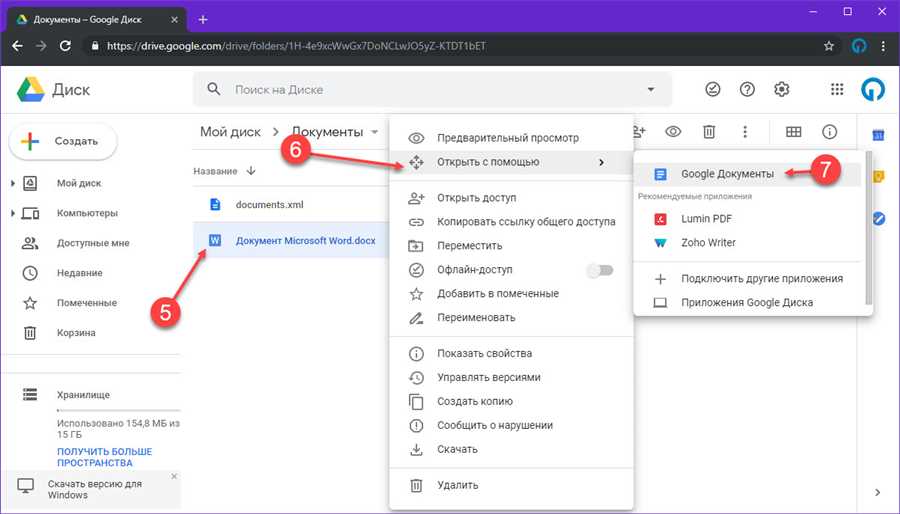Click the Создать button
The image size is (900, 514).
(x=63, y=141)
